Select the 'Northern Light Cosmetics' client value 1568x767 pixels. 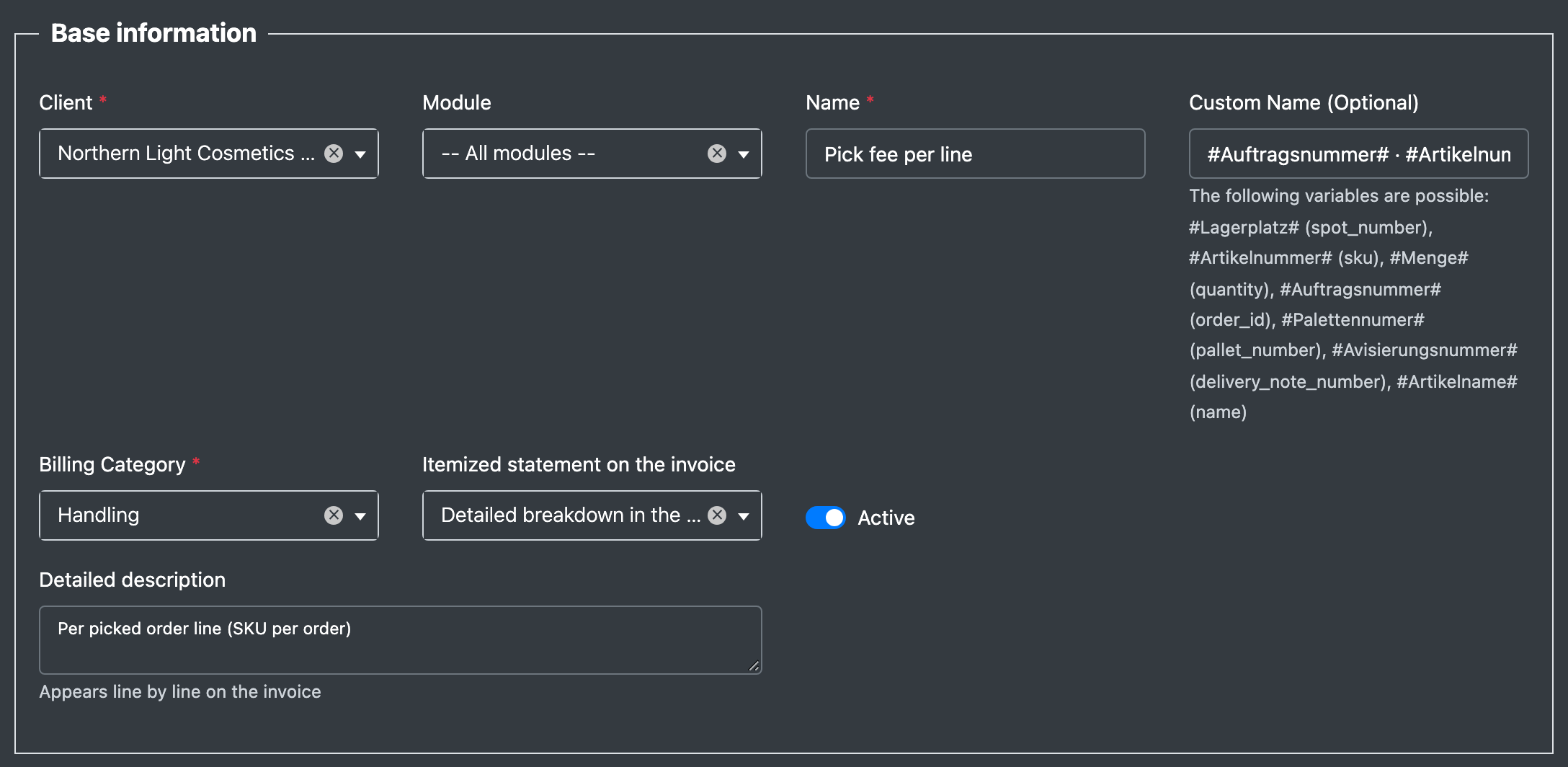pyautogui.click(x=186, y=154)
